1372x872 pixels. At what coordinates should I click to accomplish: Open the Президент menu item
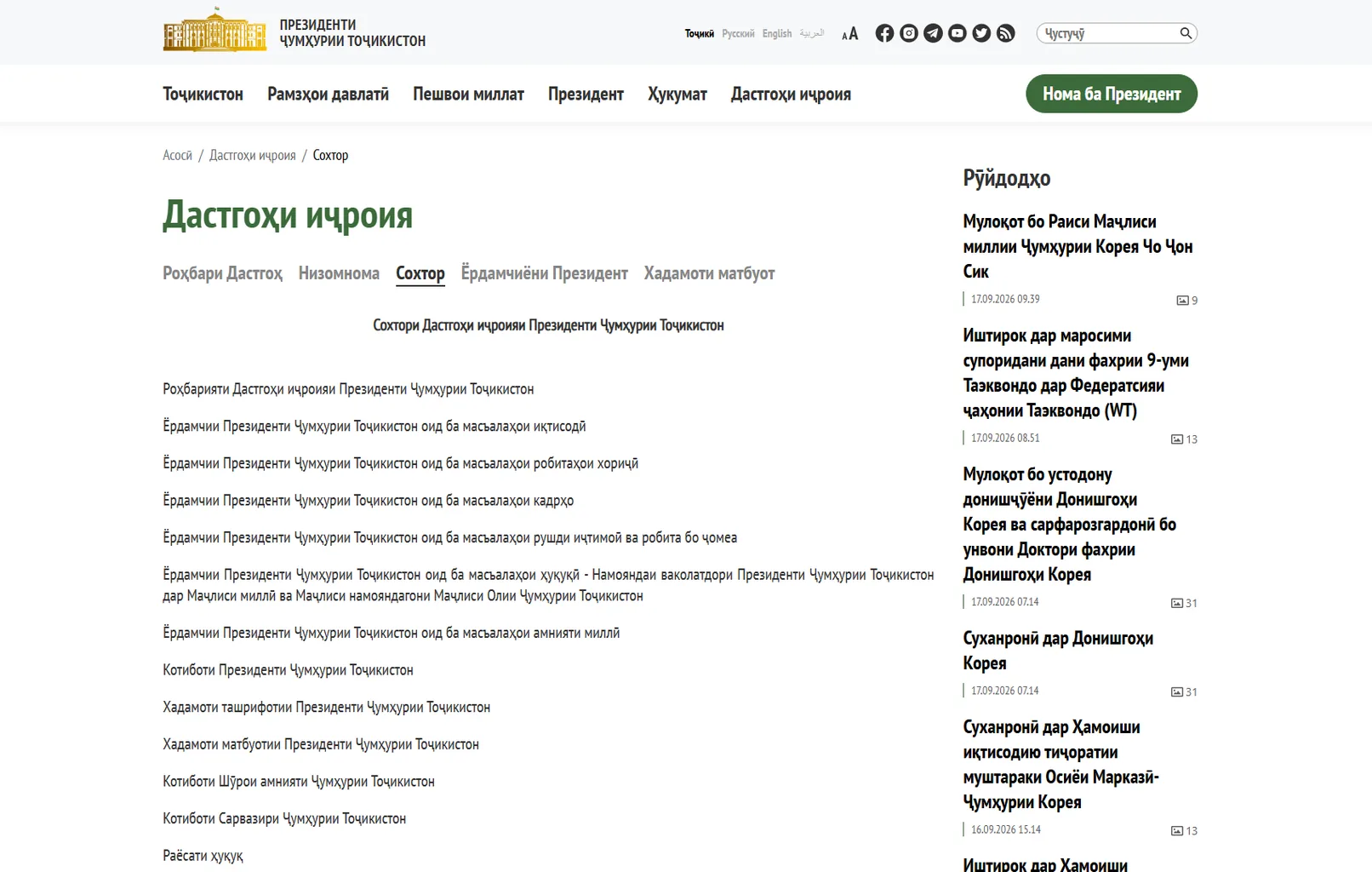(x=586, y=95)
